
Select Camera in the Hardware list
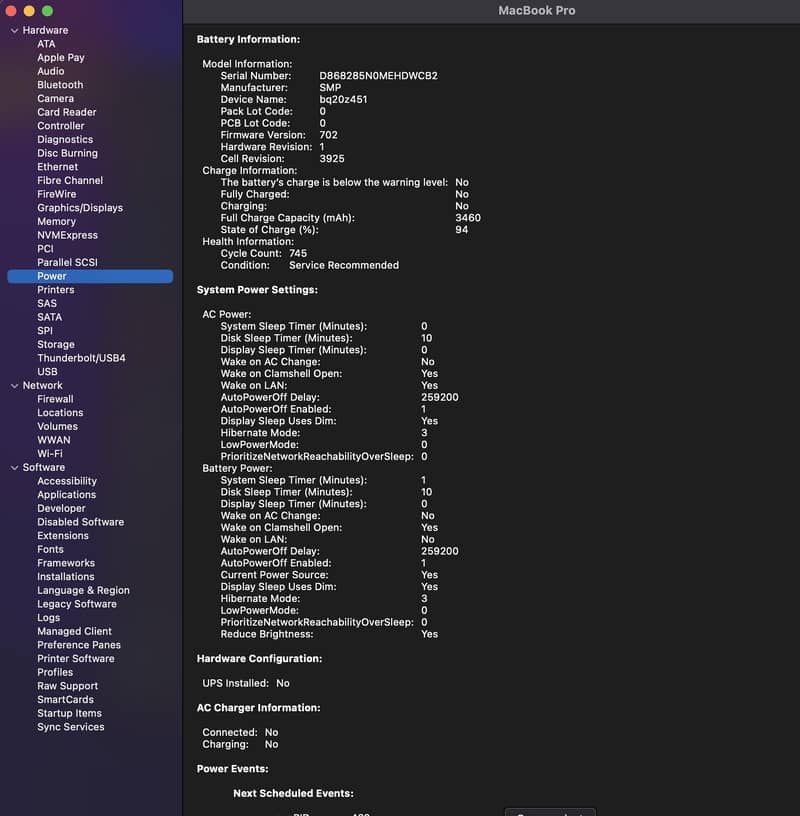point(56,98)
